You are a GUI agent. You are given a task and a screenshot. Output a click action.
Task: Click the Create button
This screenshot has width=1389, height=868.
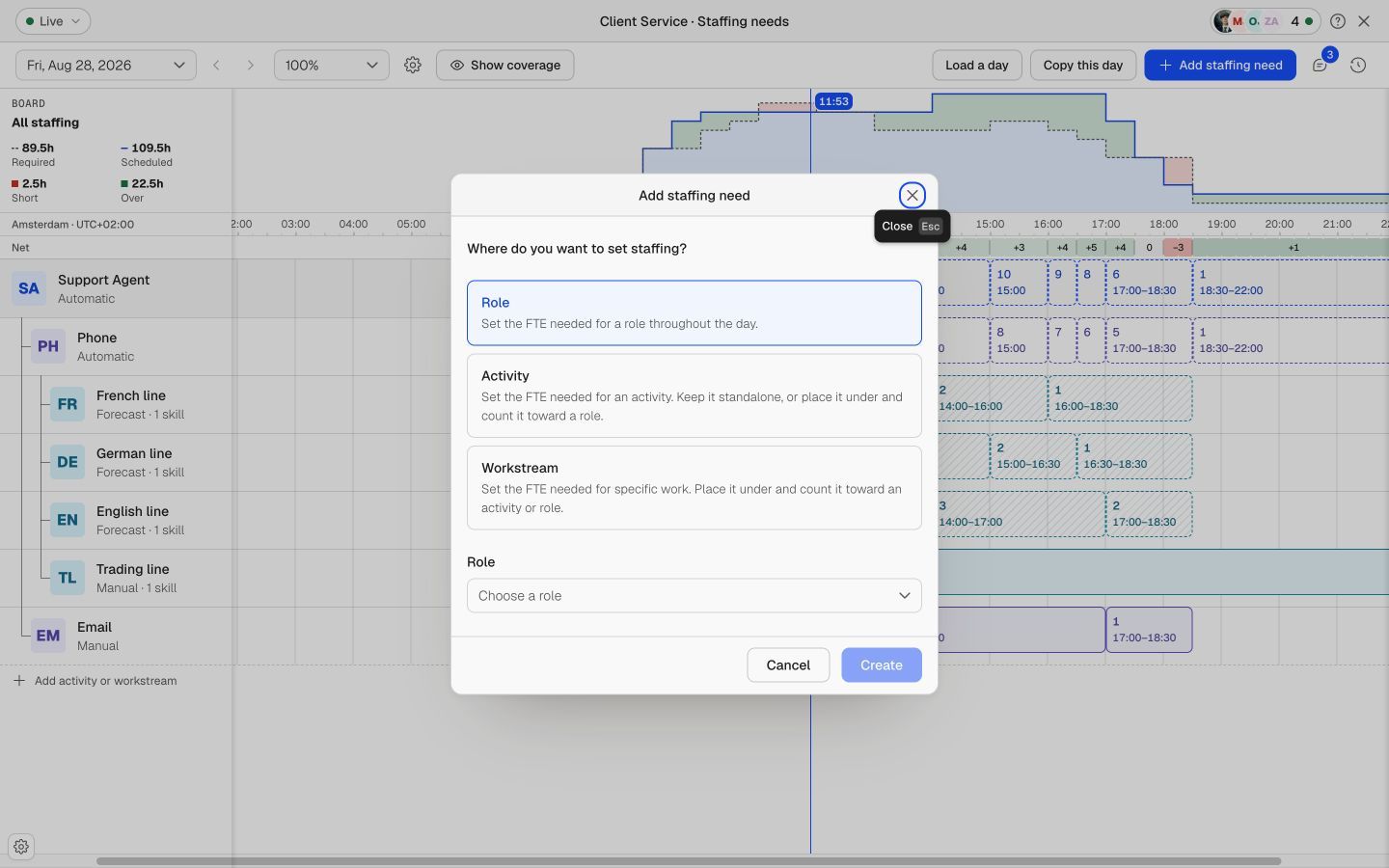click(881, 665)
